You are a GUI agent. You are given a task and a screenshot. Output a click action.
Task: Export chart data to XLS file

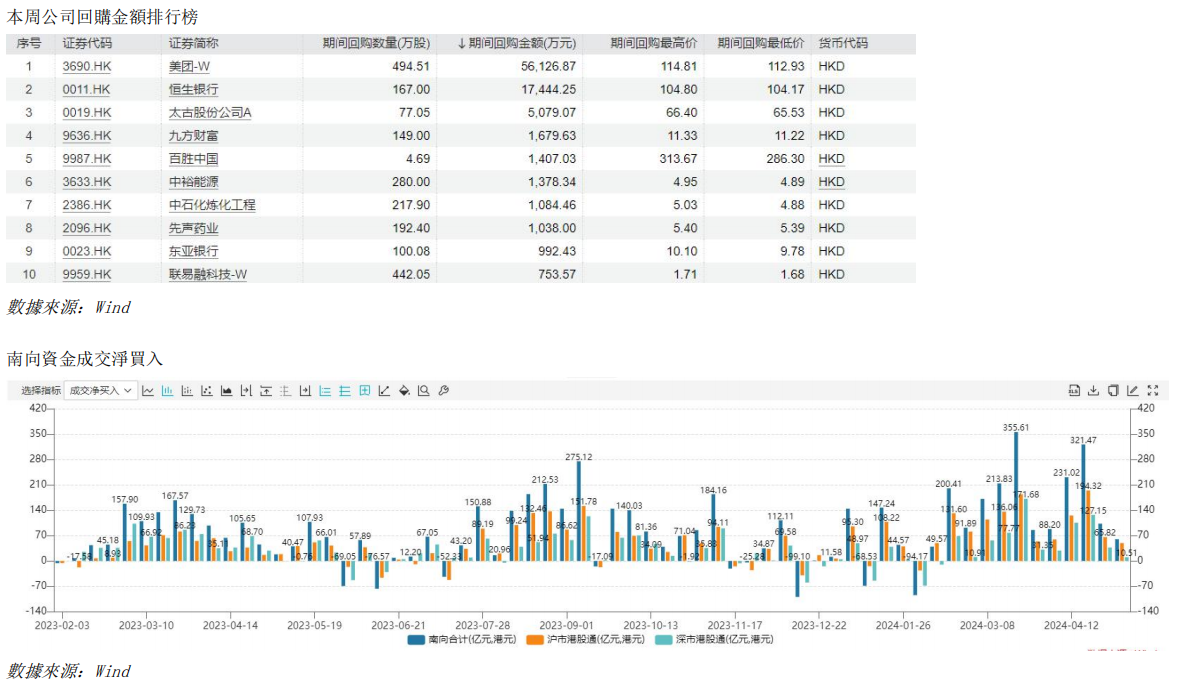1074,390
